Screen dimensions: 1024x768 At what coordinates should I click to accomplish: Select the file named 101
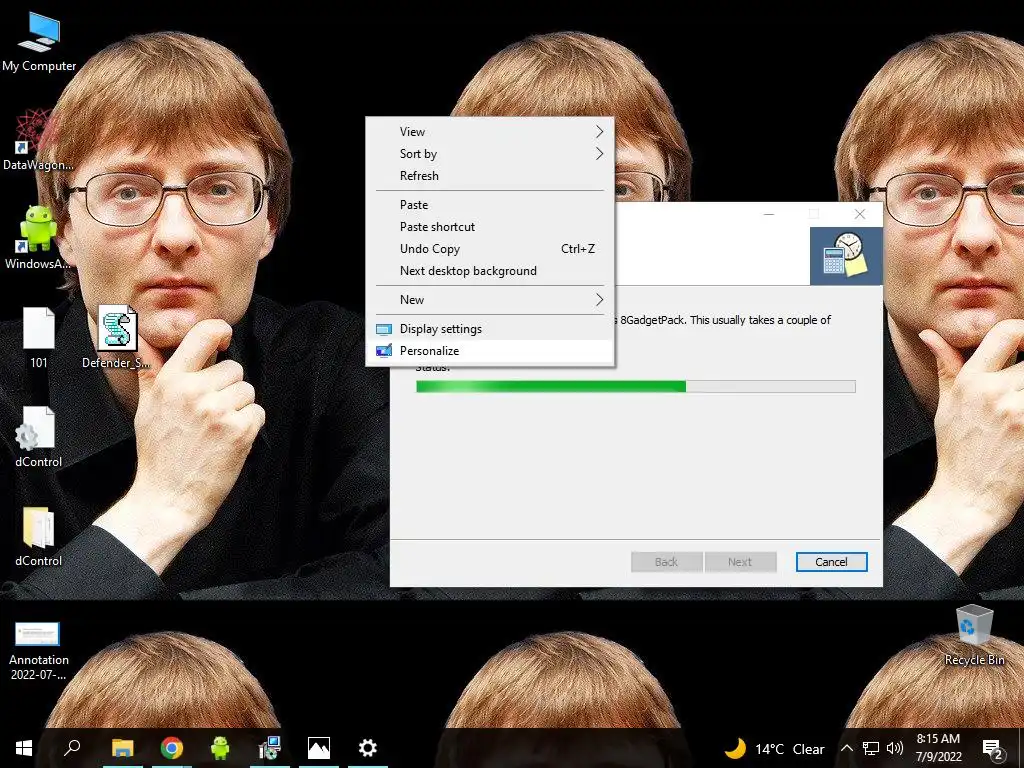tap(39, 338)
